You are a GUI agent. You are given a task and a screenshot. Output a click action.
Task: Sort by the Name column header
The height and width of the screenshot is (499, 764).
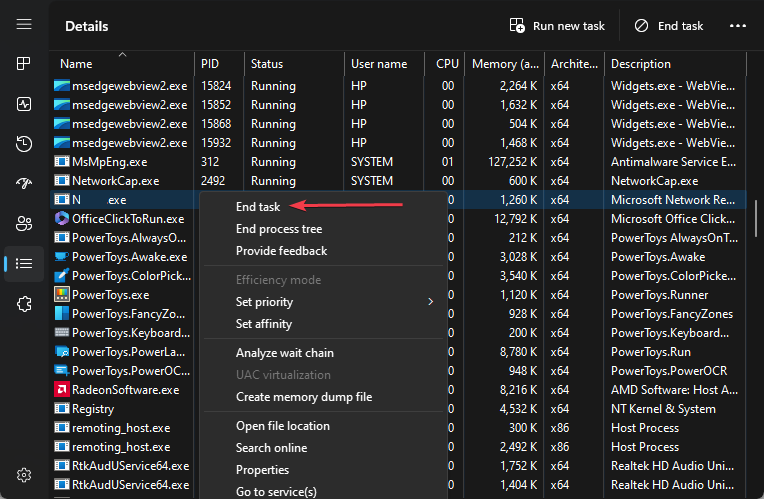76,64
